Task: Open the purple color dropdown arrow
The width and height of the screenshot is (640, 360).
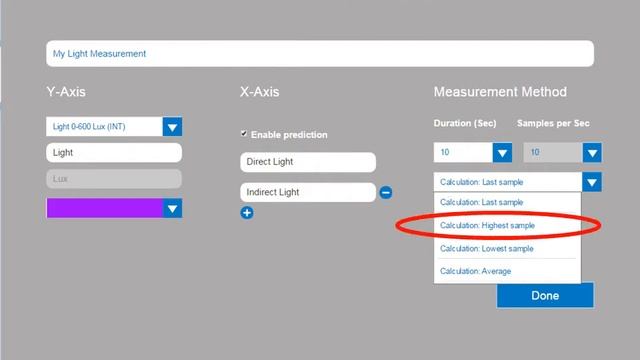Action: point(172,209)
